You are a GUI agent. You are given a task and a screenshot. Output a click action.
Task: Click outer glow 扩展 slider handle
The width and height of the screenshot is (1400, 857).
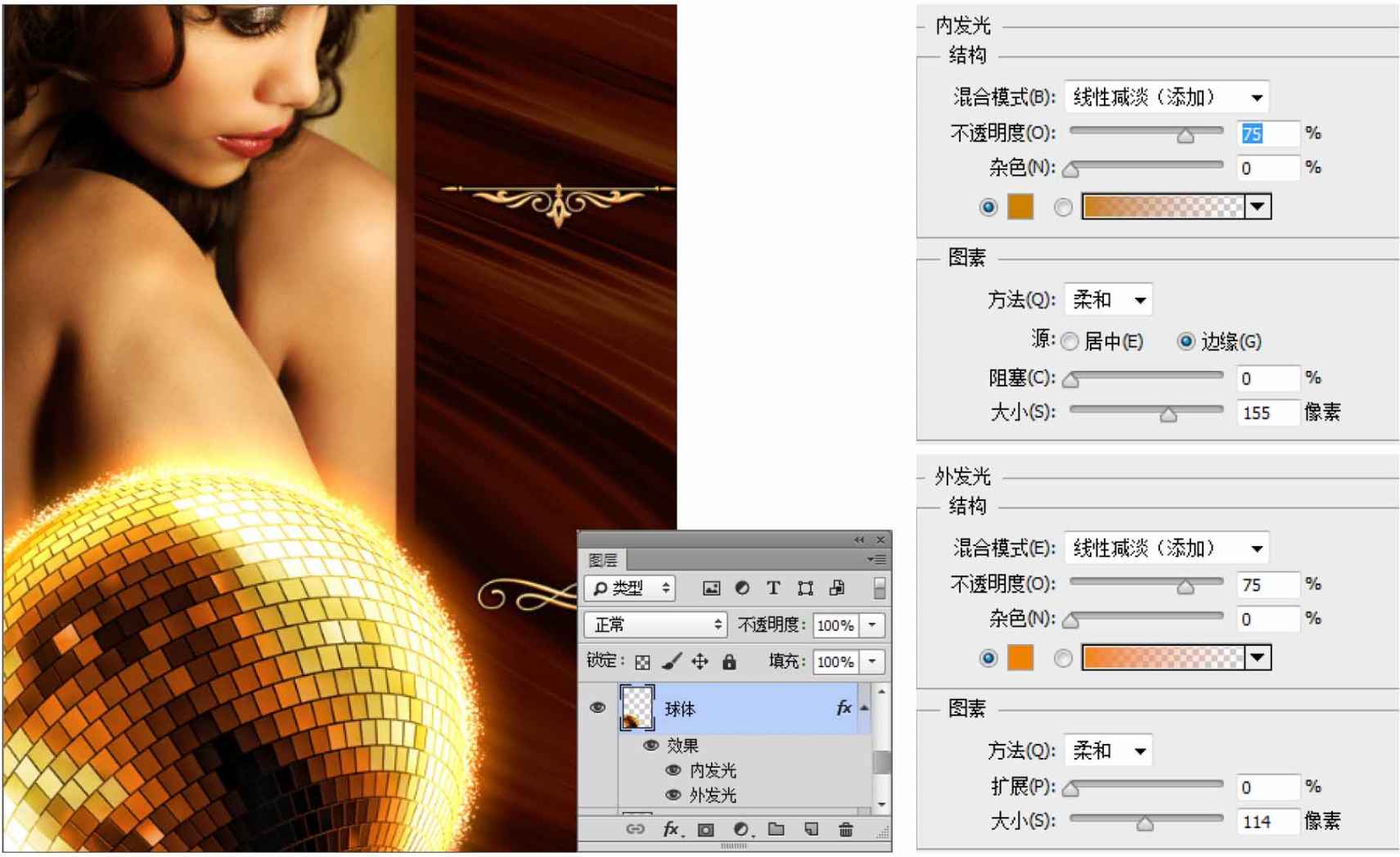[x=1071, y=789]
